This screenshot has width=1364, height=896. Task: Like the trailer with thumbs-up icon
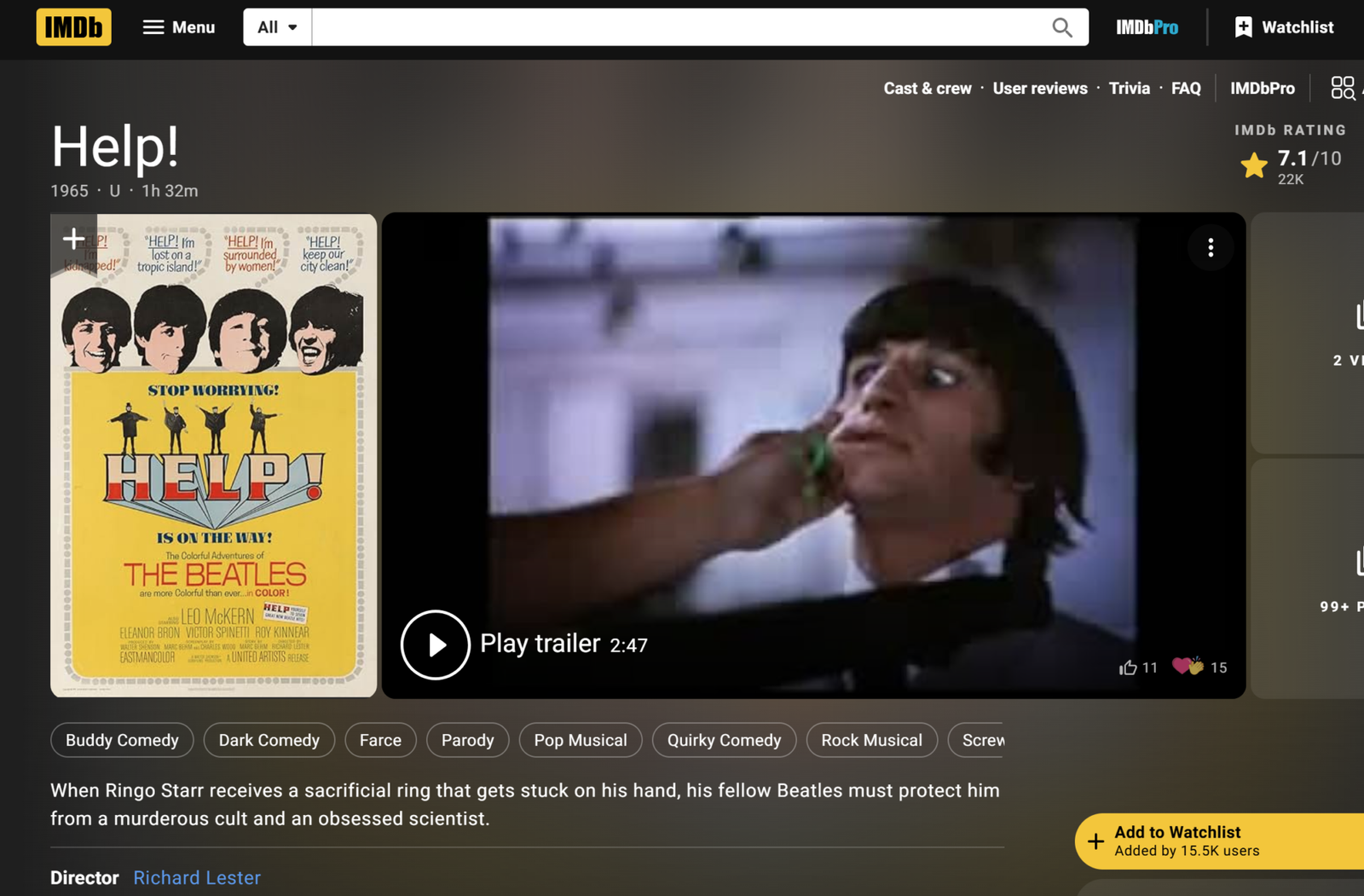coord(1128,668)
